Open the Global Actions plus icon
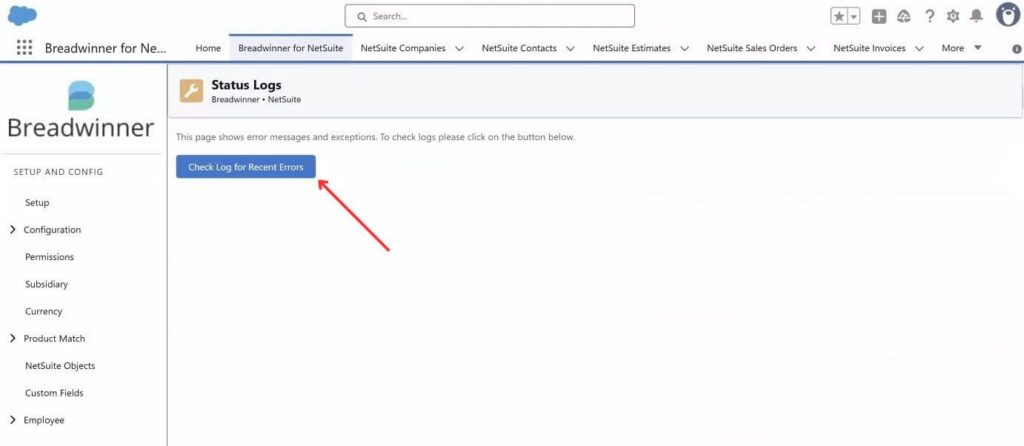Screen dimensions: 1024x446 click(x=879, y=16)
